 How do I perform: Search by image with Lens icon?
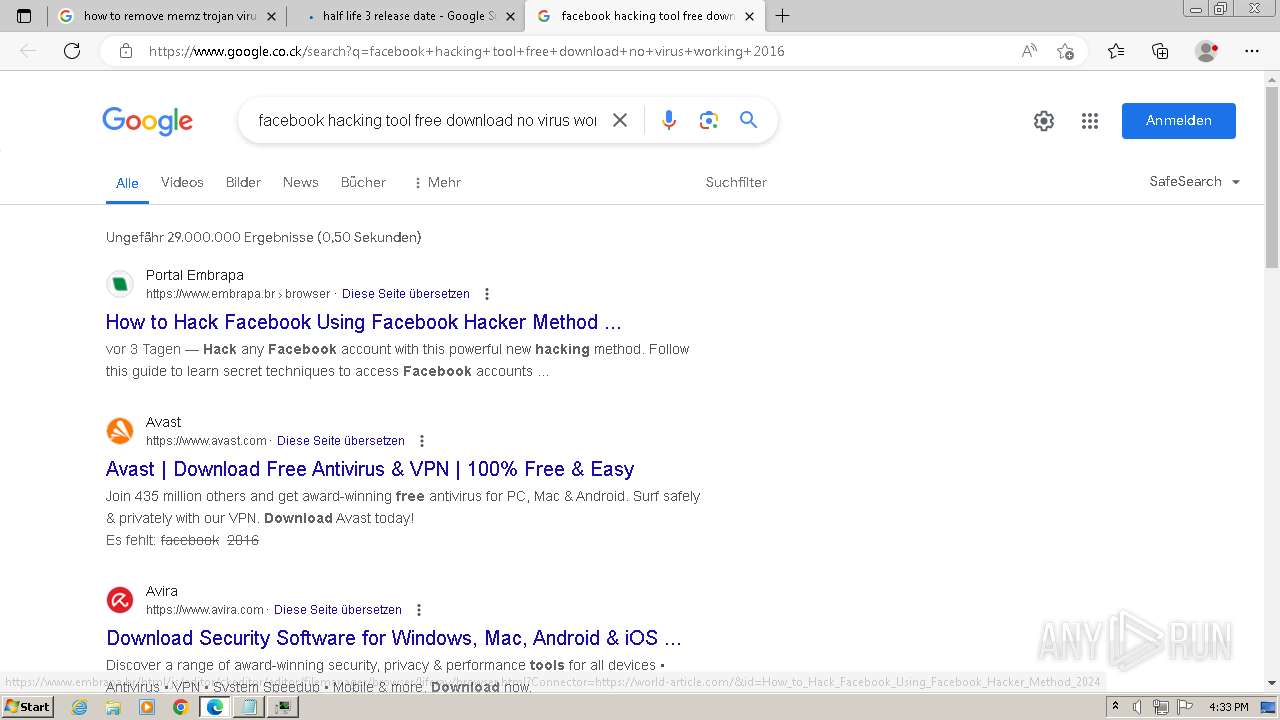pos(709,120)
